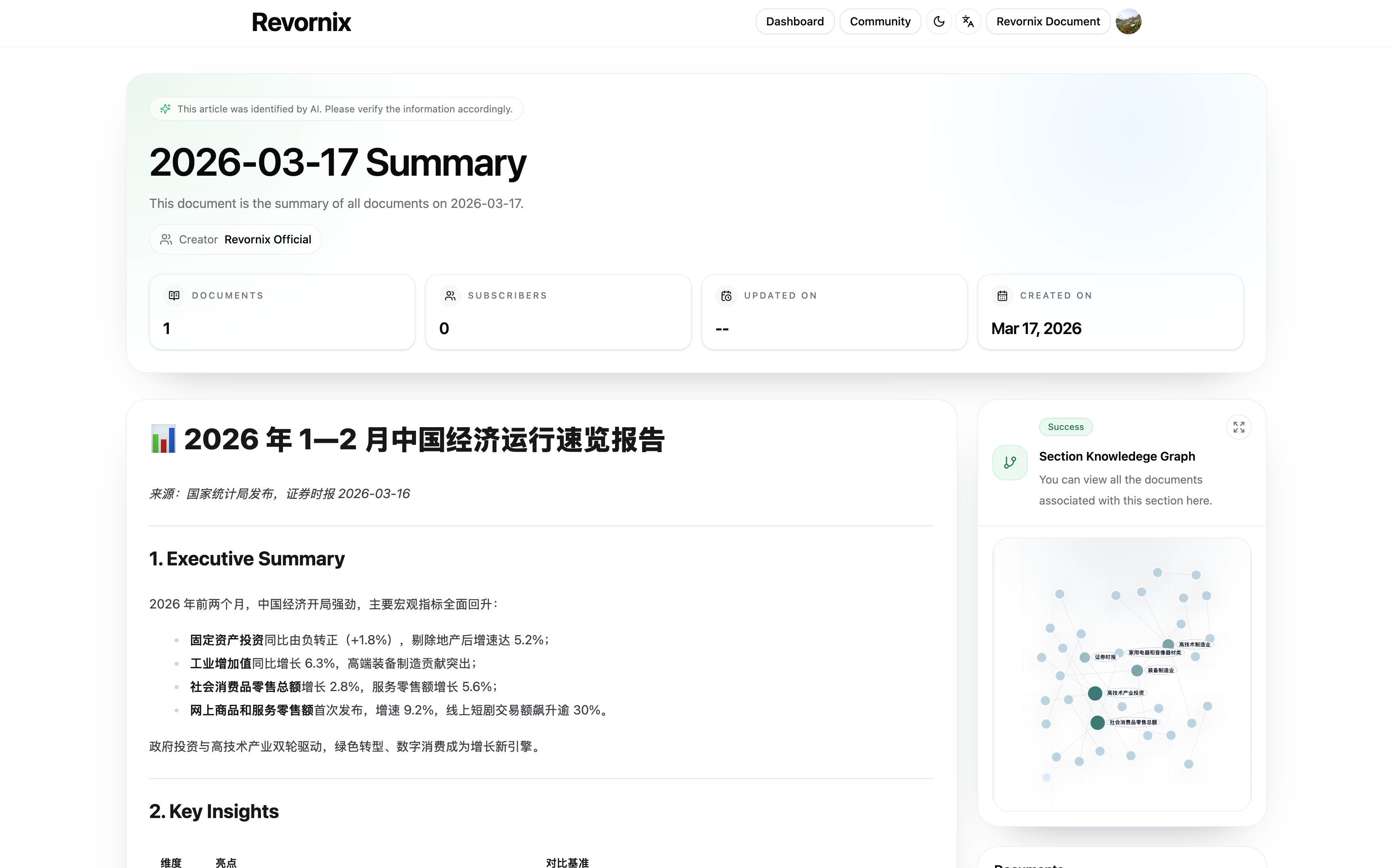Expand the knowledge graph to fullscreen
The width and height of the screenshot is (1393, 868).
tap(1239, 427)
